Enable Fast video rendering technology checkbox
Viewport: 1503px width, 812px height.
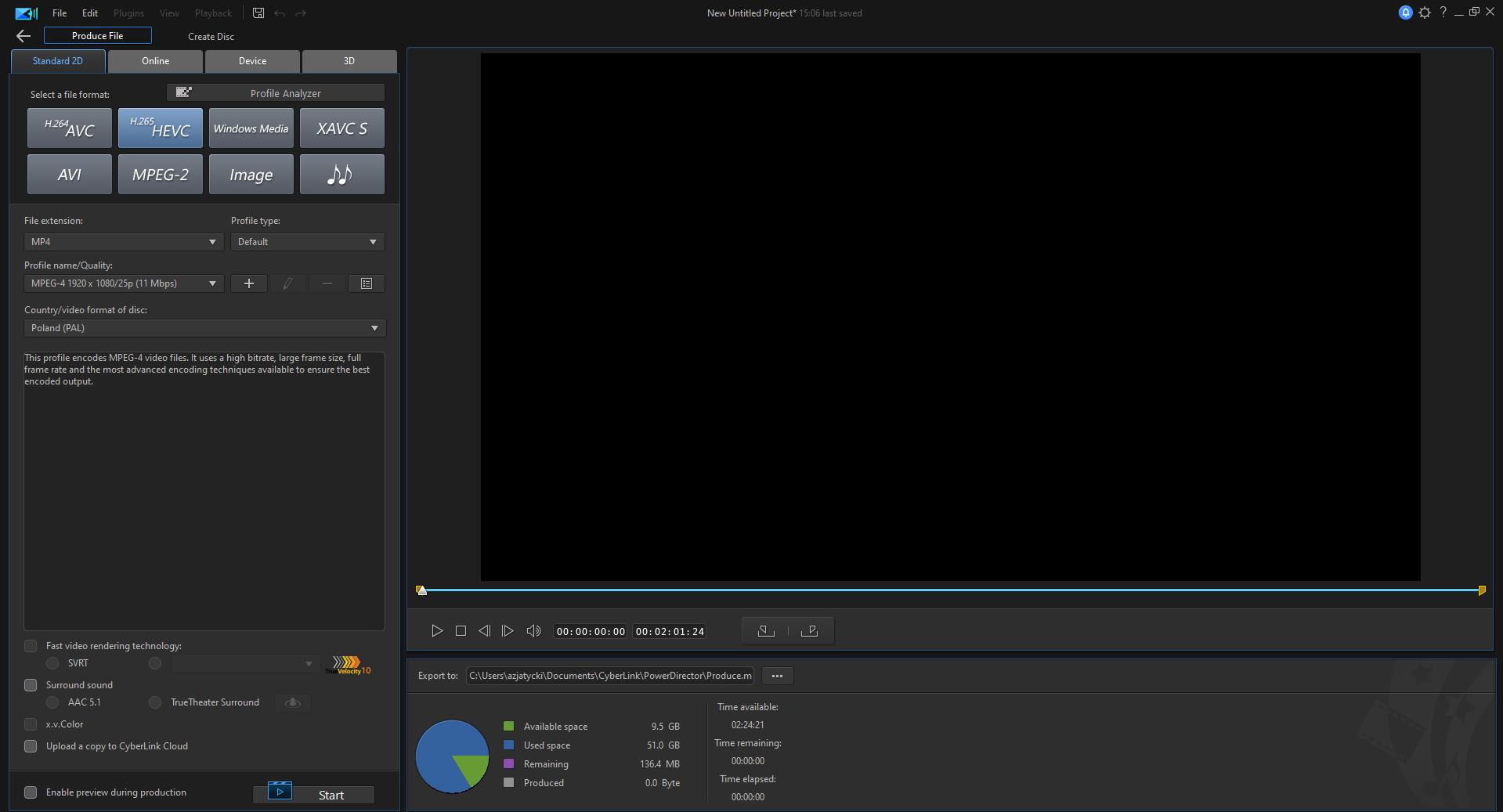pyautogui.click(x=31, y=646)
